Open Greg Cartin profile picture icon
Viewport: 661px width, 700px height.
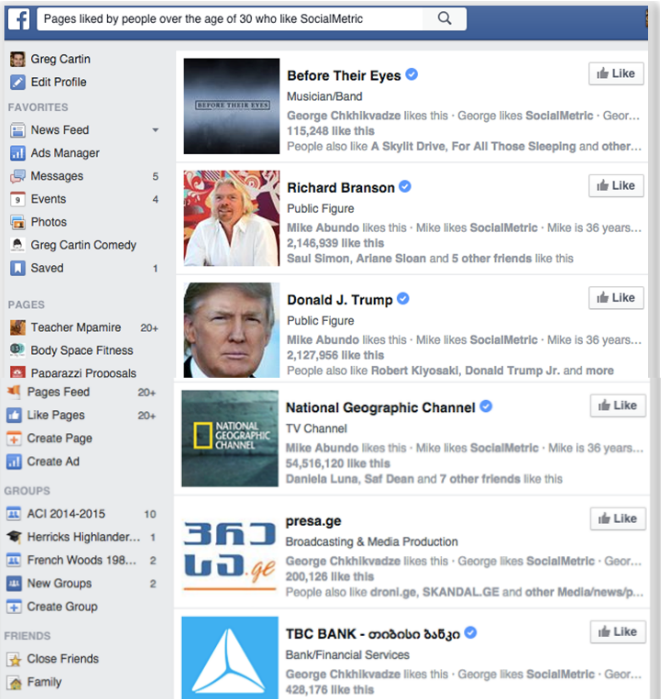pyautogui.click(x=17, y=59)
